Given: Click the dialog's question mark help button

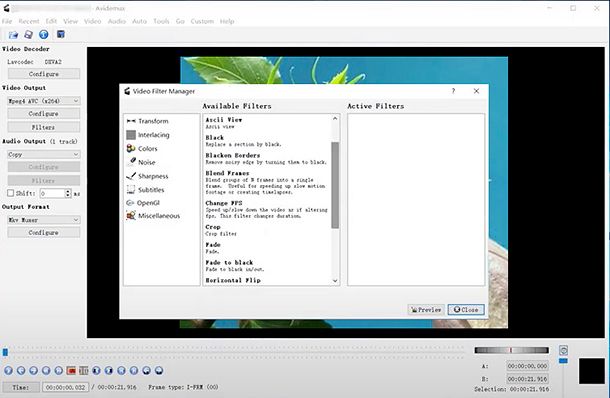Looking at the screenshot, I should (x=453, y=91).
